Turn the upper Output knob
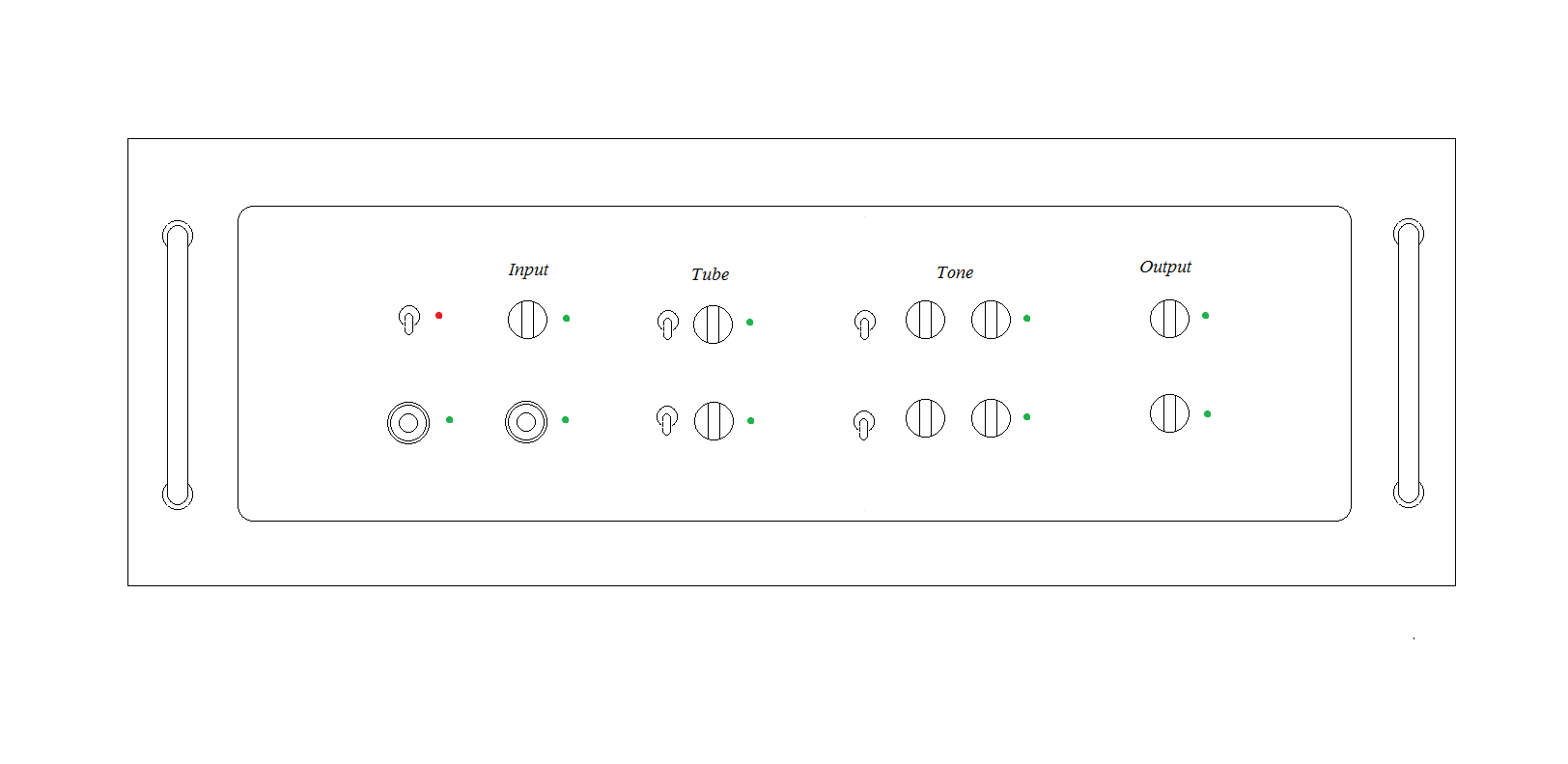The width and height of the screenshot is (1568, 764). click(1169, 318)
